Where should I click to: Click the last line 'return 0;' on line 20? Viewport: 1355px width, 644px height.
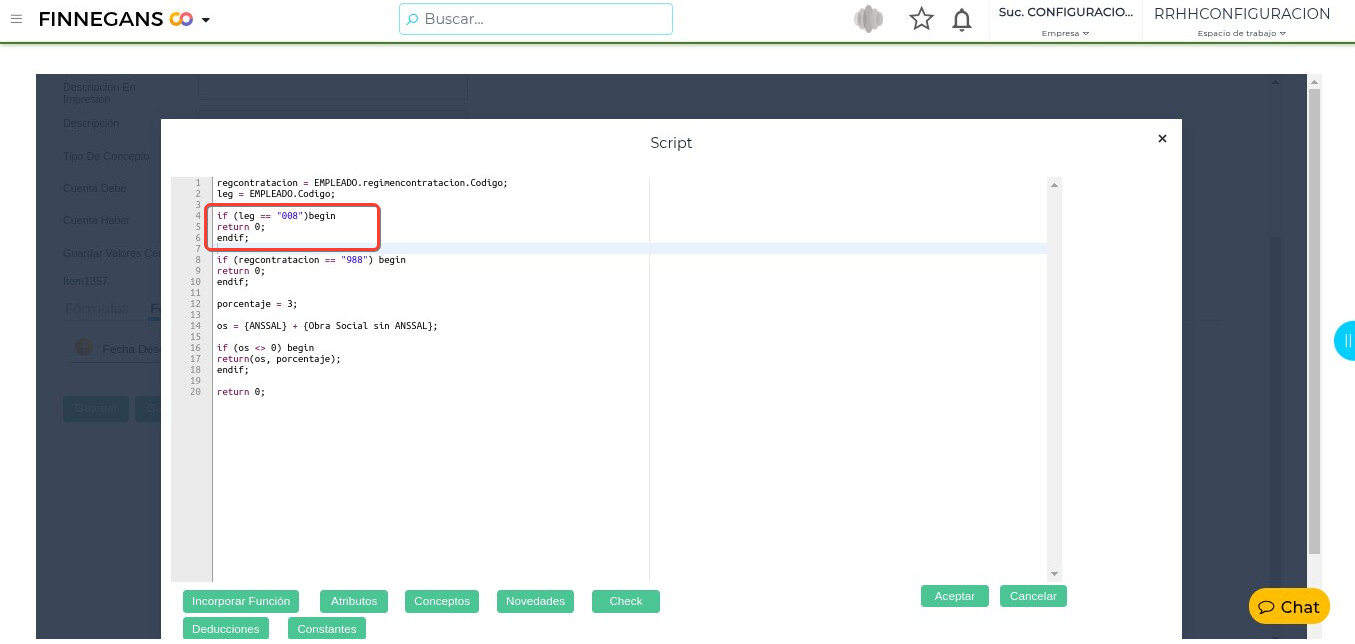[241, 392]
